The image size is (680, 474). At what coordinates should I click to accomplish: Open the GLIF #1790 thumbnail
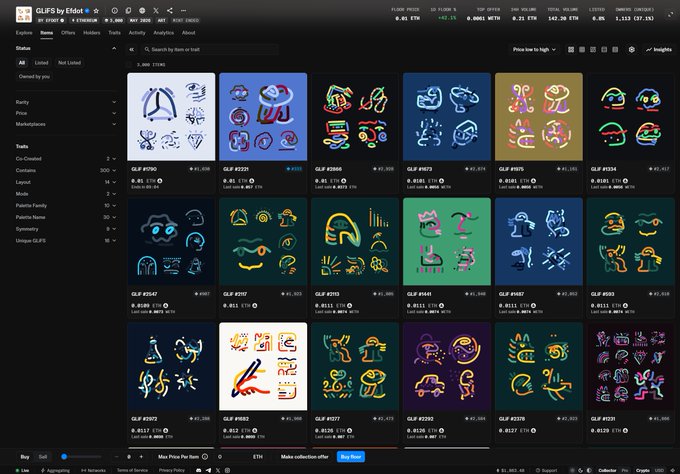[171, 117]
